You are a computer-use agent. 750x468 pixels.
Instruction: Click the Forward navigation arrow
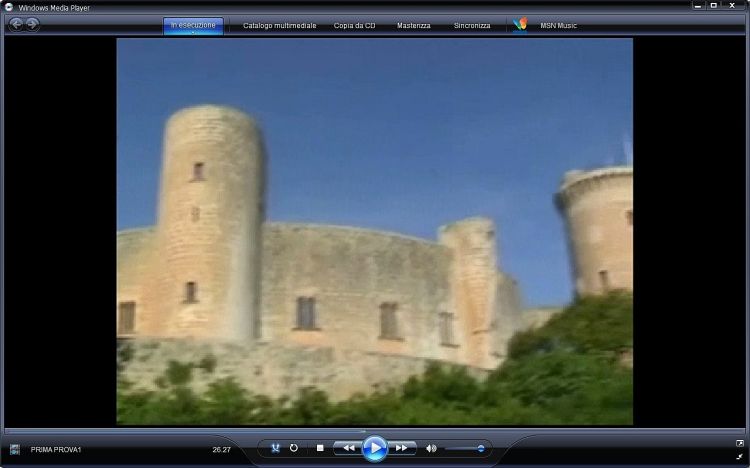[32, 24]
